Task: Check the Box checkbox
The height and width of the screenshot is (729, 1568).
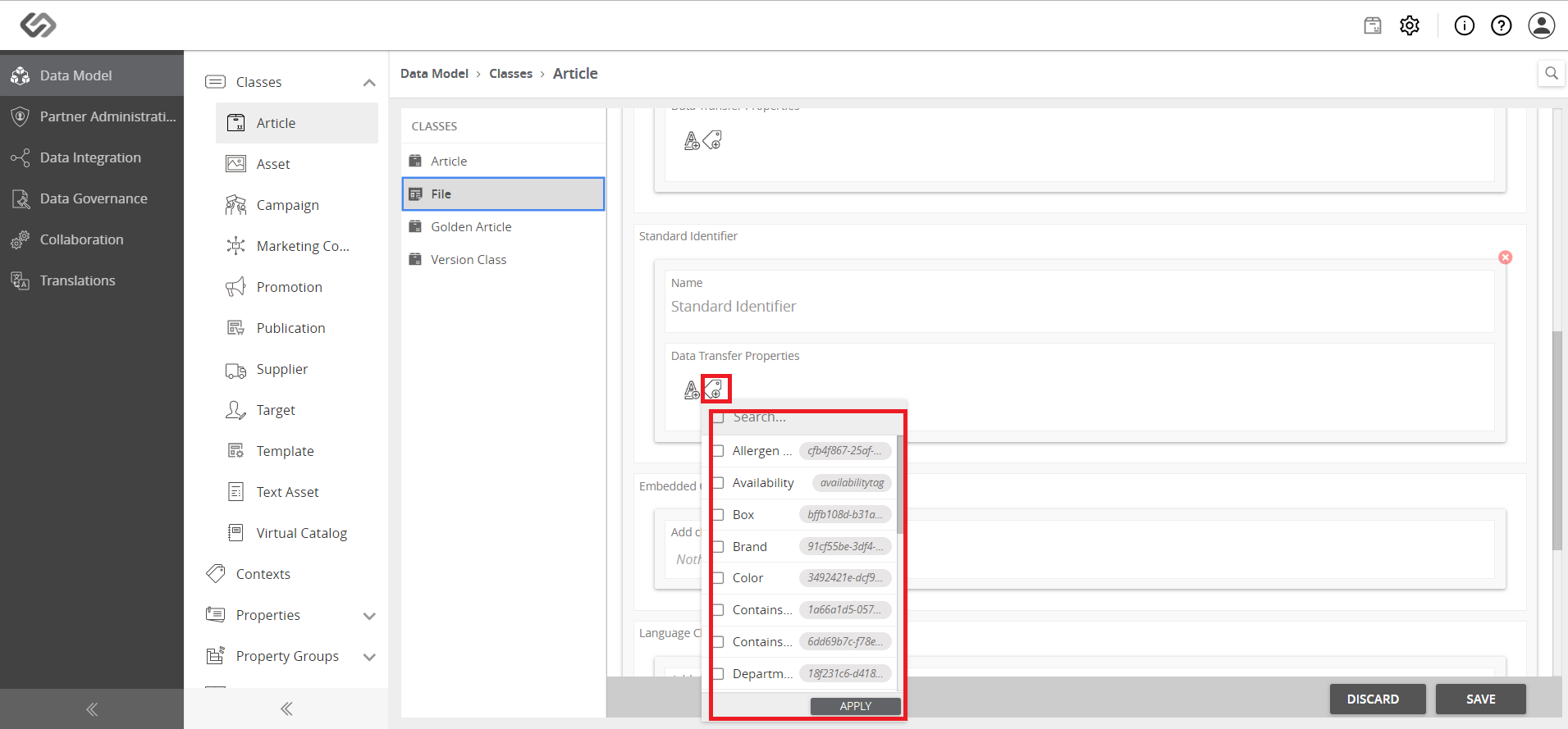Action: tap(719, 515)
